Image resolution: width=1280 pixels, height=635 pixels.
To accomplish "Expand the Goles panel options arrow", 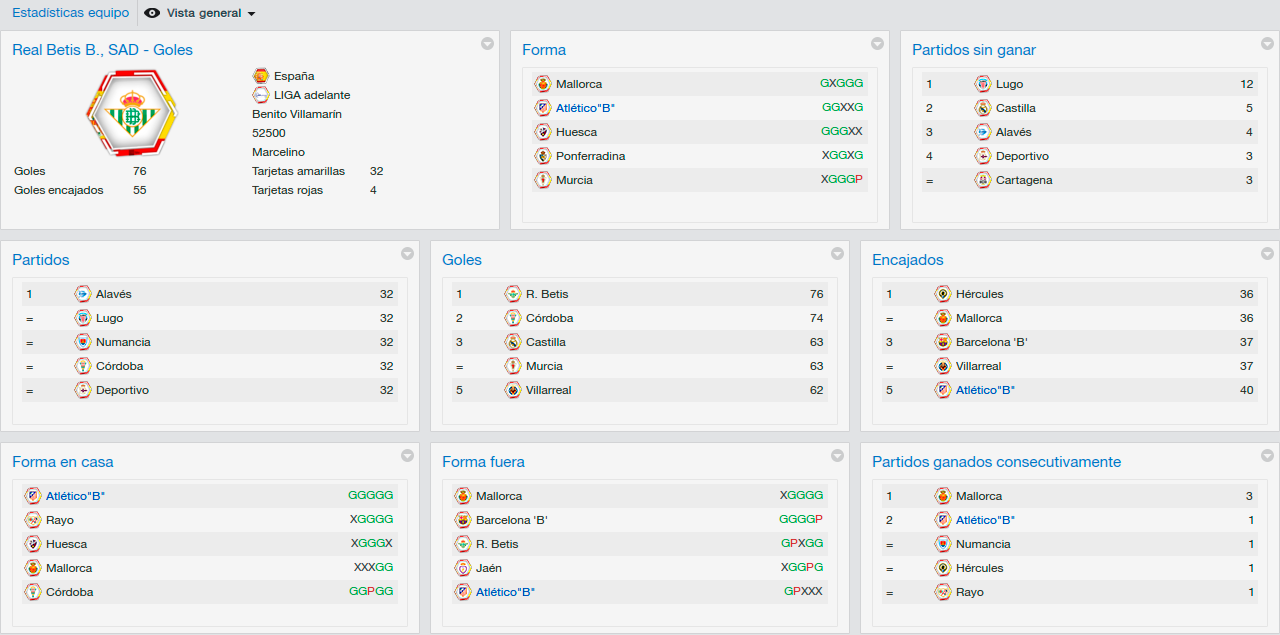I will point(837,253).
